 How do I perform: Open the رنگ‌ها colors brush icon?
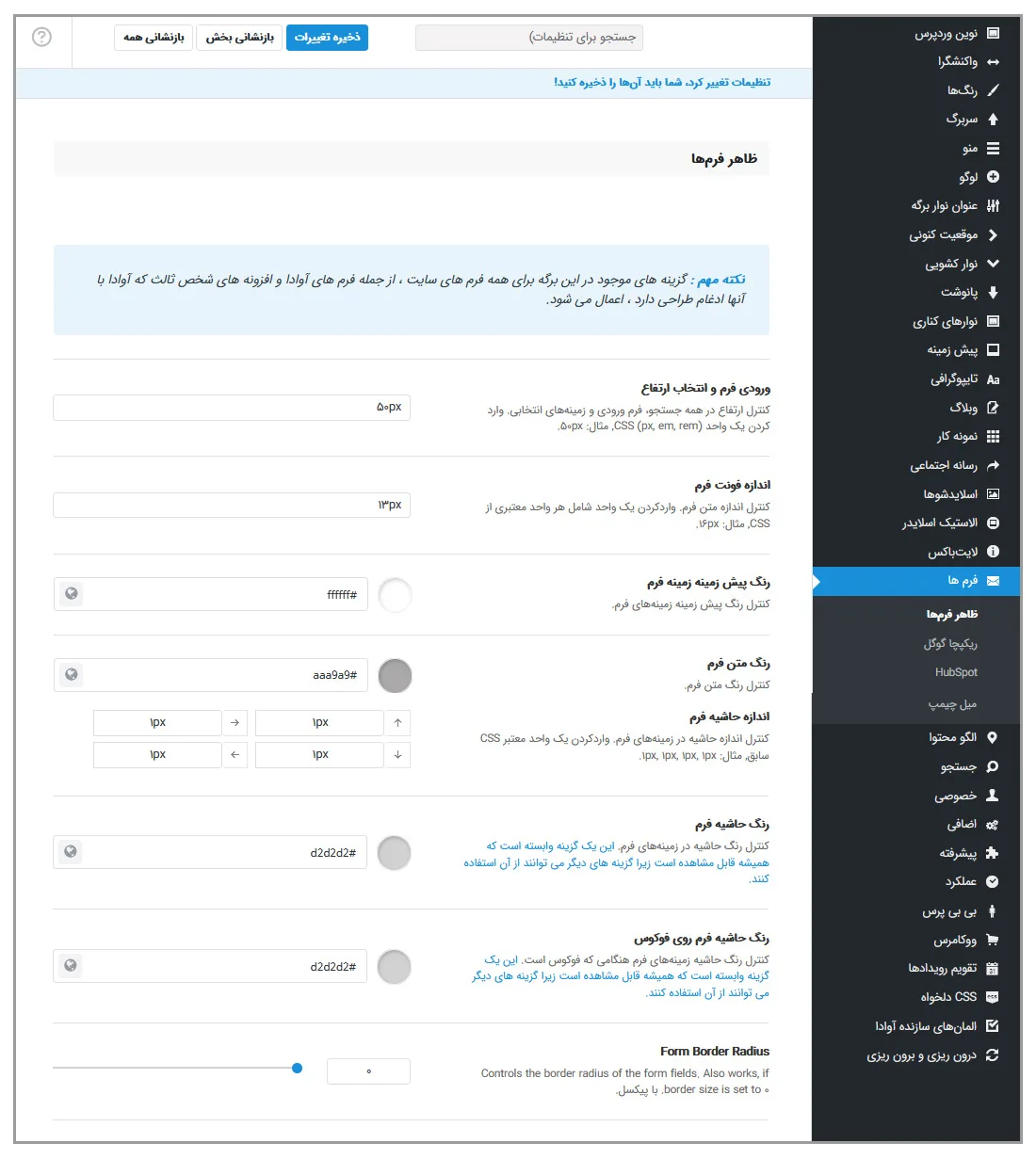coord(993,90)
